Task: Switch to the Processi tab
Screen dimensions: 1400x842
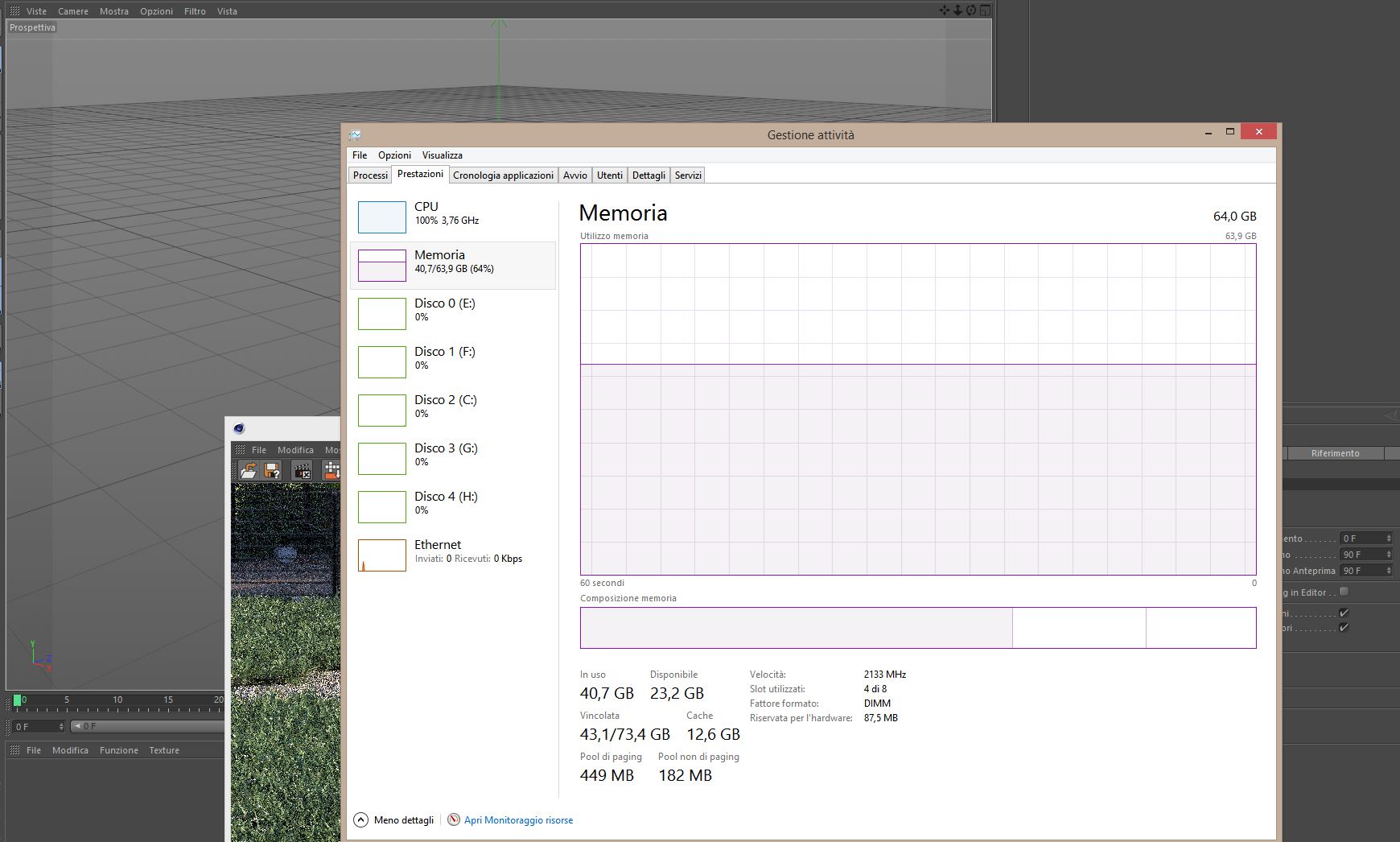Action: click(370, 175)
